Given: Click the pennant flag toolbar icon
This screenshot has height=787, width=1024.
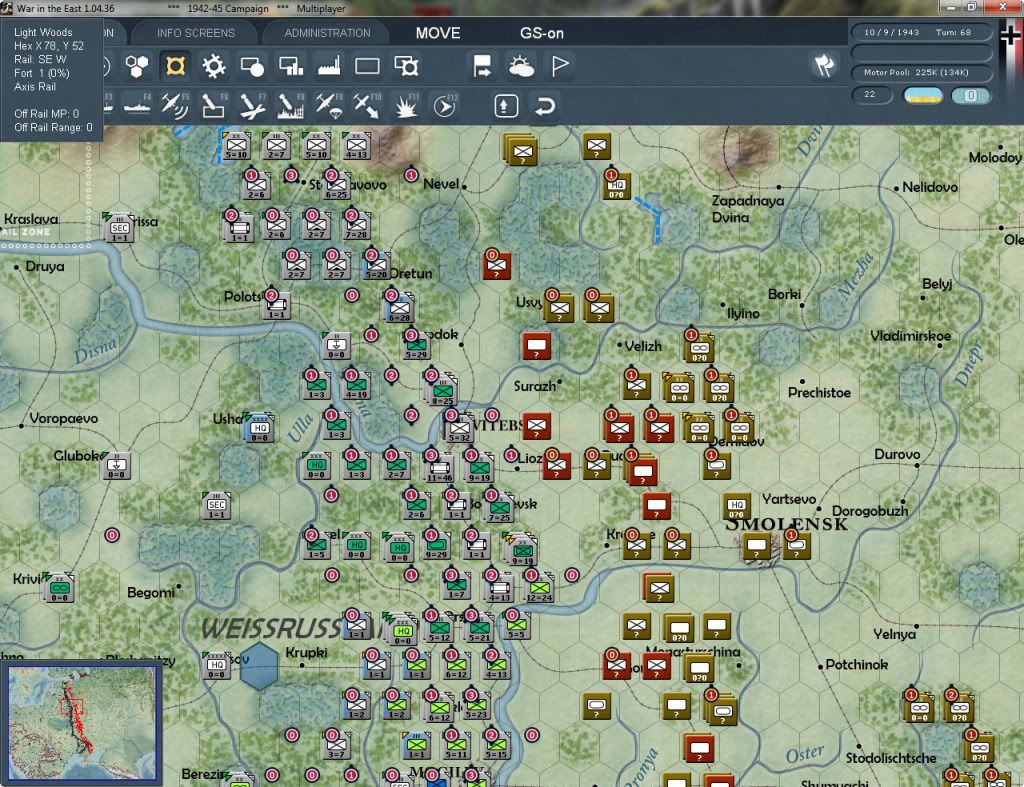Looking at the screenshot, I should [560, 66].
